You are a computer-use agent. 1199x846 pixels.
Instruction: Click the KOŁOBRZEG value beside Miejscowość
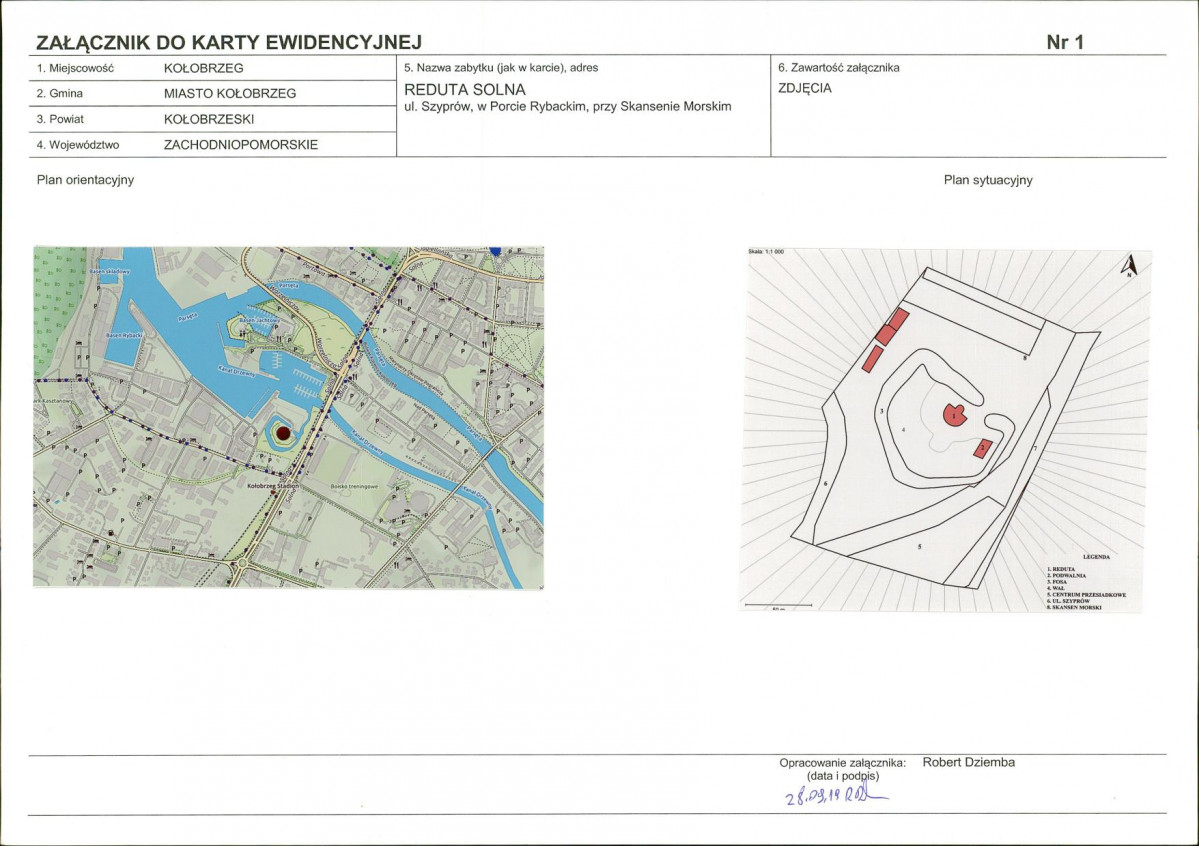coord(203,68)
